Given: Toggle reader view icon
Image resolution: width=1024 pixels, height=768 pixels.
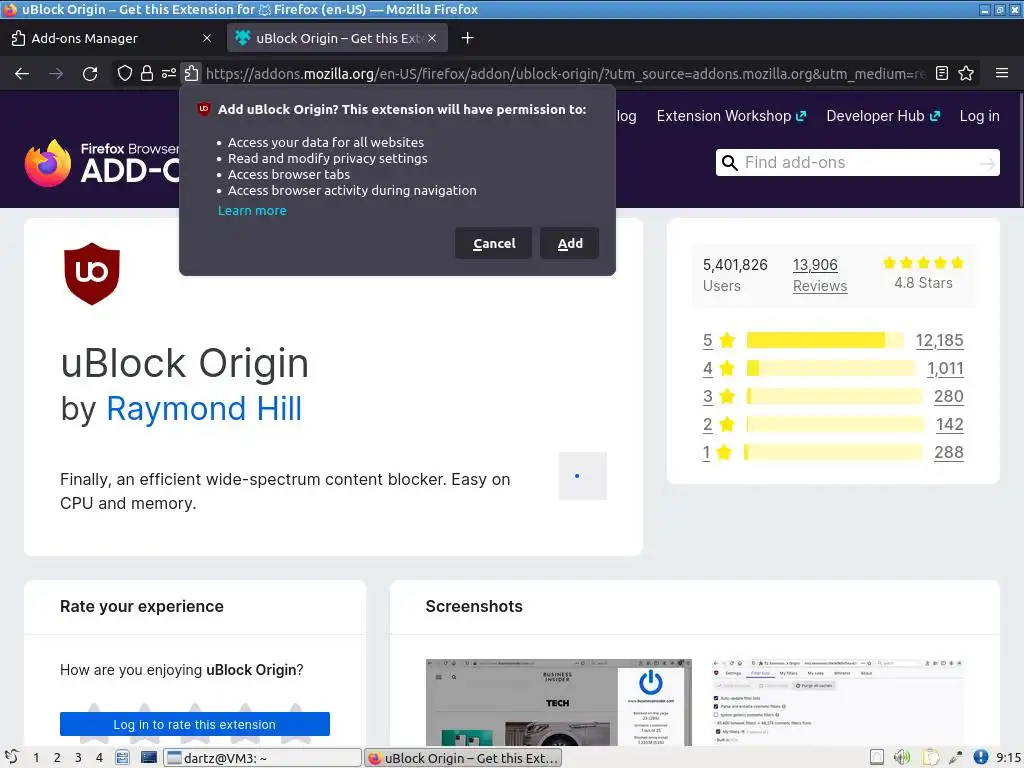Looking at the screenshot, I should (942, 73).
